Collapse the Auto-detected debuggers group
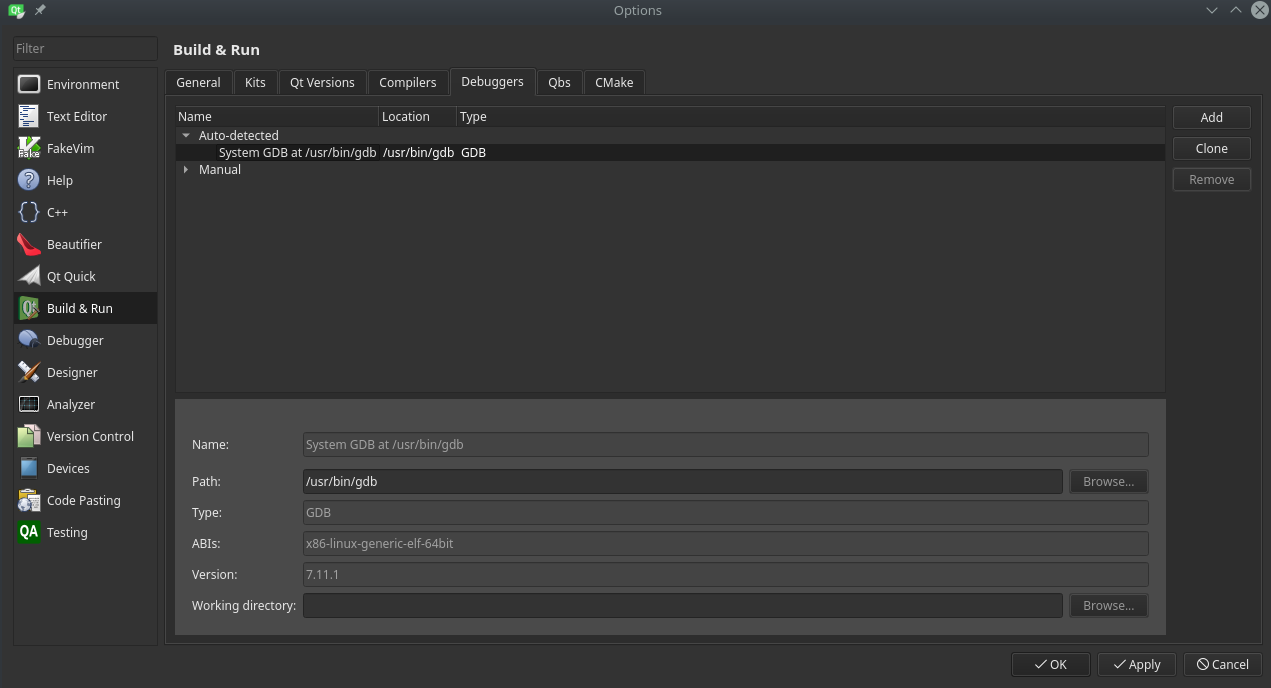Screen dimensions: 1271x688 (186, 135)
